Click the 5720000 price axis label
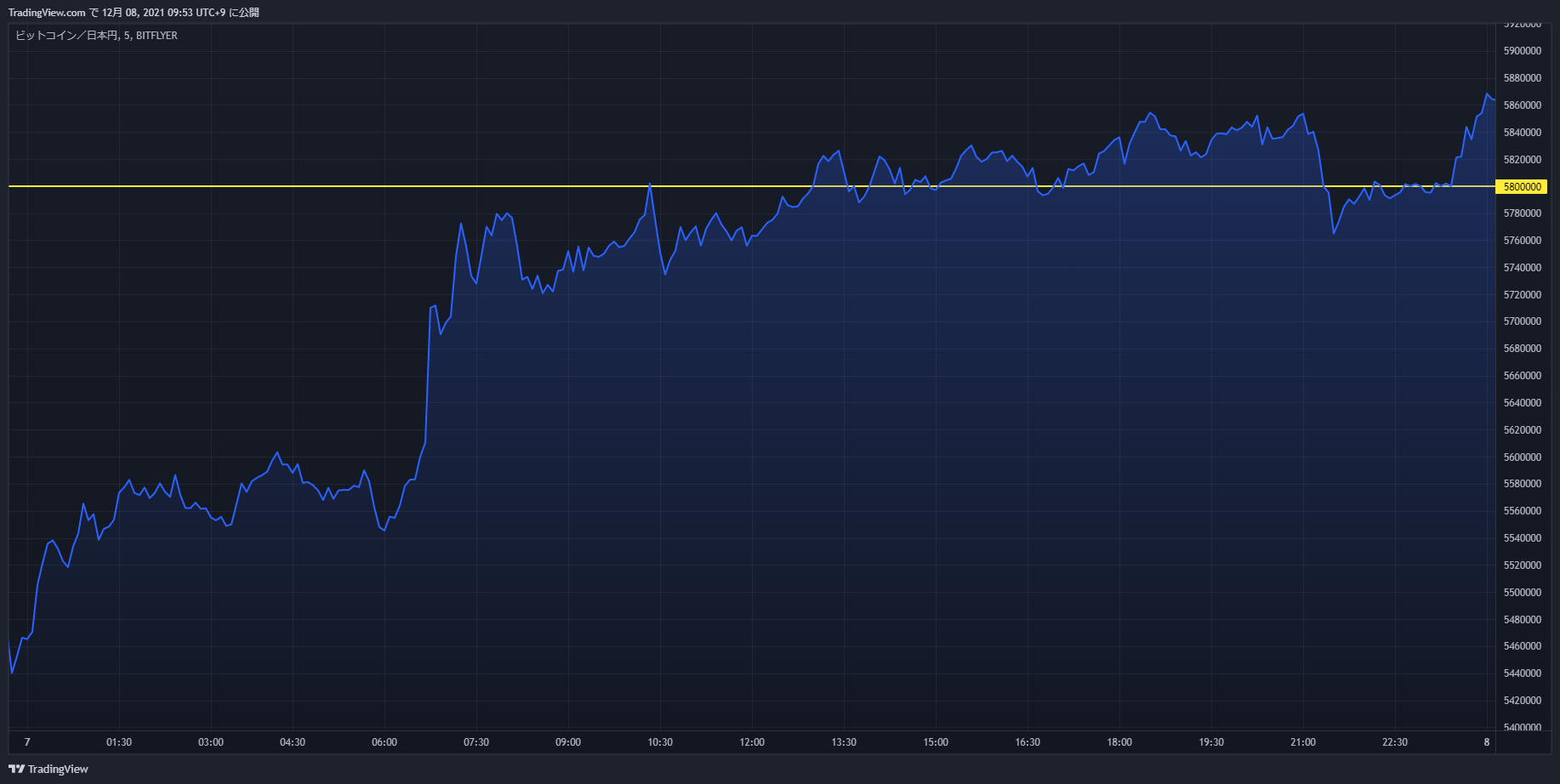Viewport: 1560px width, 784px height. [x=1523, y=295]
